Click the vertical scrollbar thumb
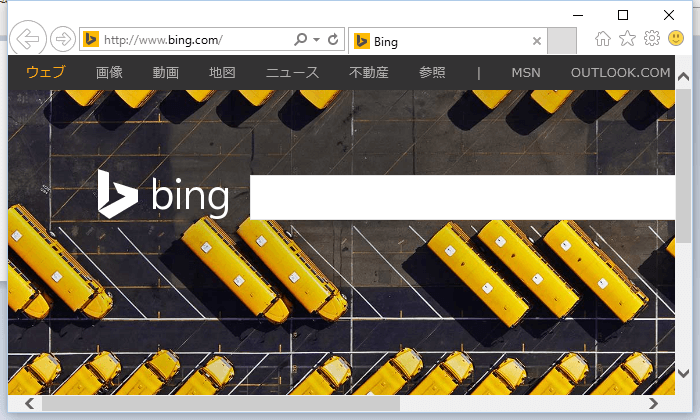Image resolution: width=700 pixels, height=420 pixels. (x=683, y=166)
